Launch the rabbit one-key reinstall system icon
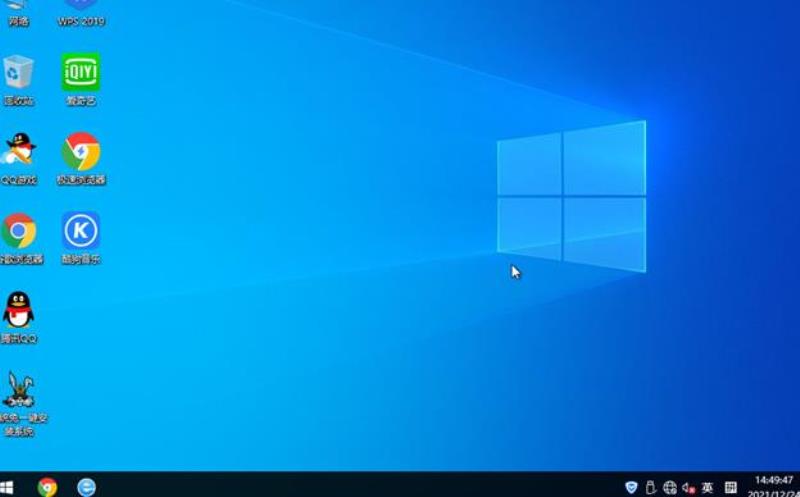 point(18,389)
